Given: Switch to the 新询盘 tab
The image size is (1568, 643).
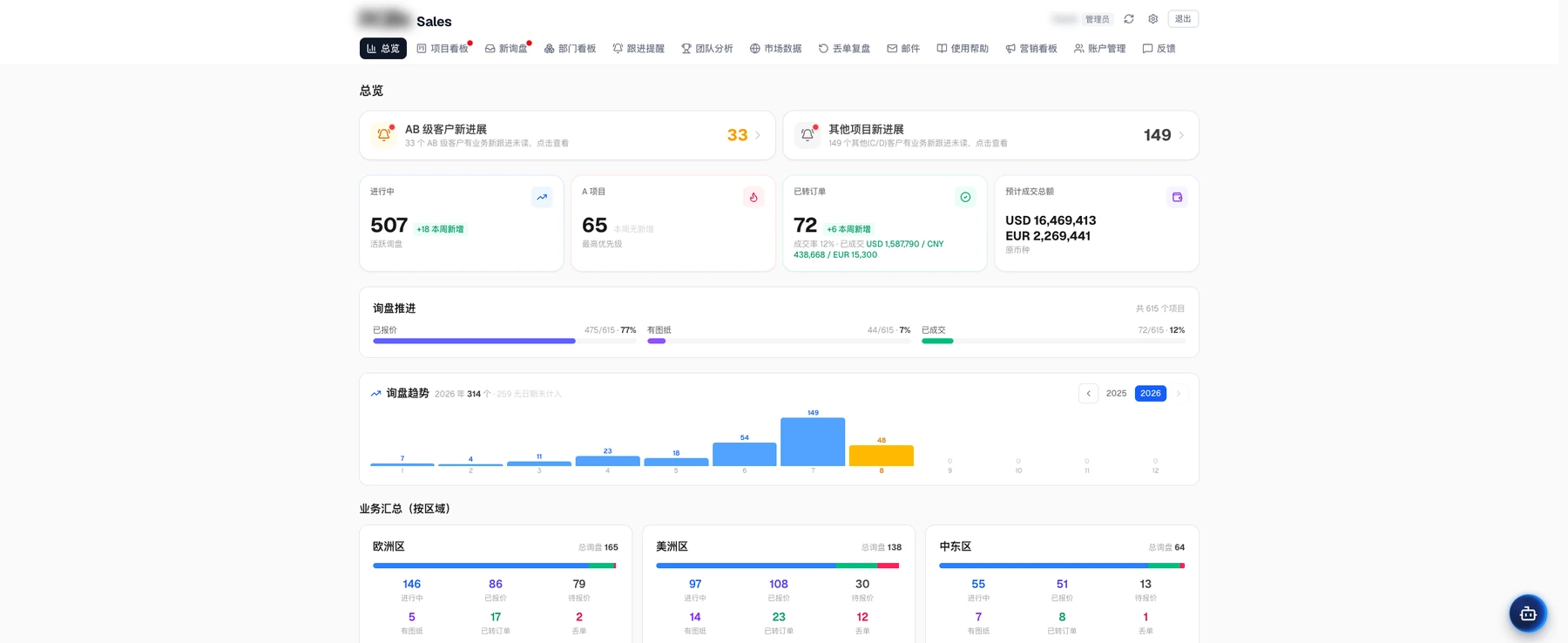Looking at the screenshot, I should coord(507,49).
